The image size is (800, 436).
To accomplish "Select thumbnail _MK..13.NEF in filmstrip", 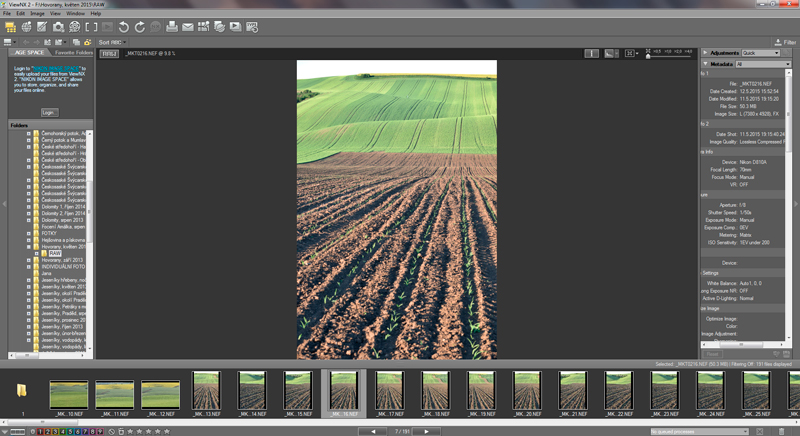I will 207,394.
